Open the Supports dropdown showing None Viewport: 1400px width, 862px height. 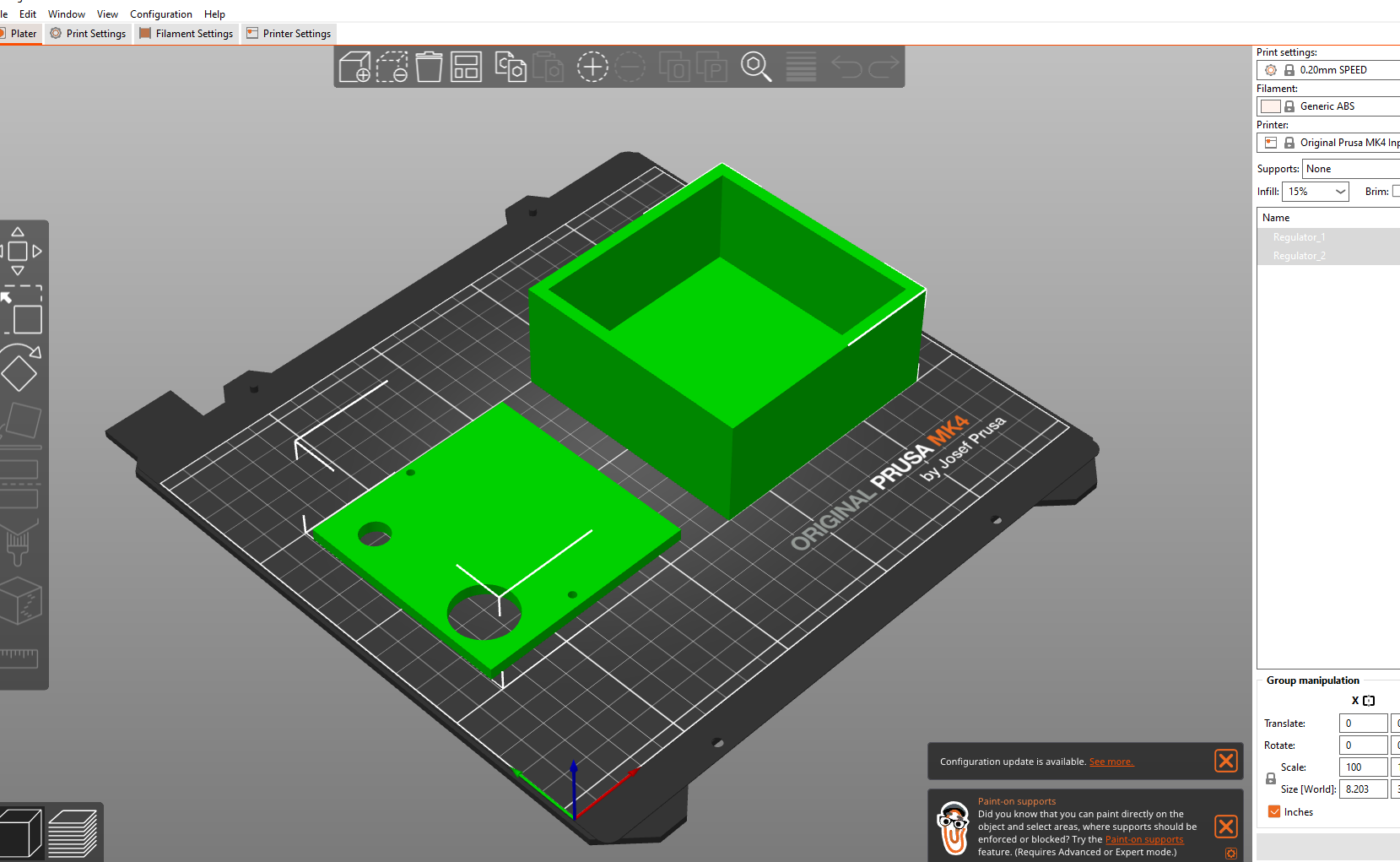tap(1350, 169)
